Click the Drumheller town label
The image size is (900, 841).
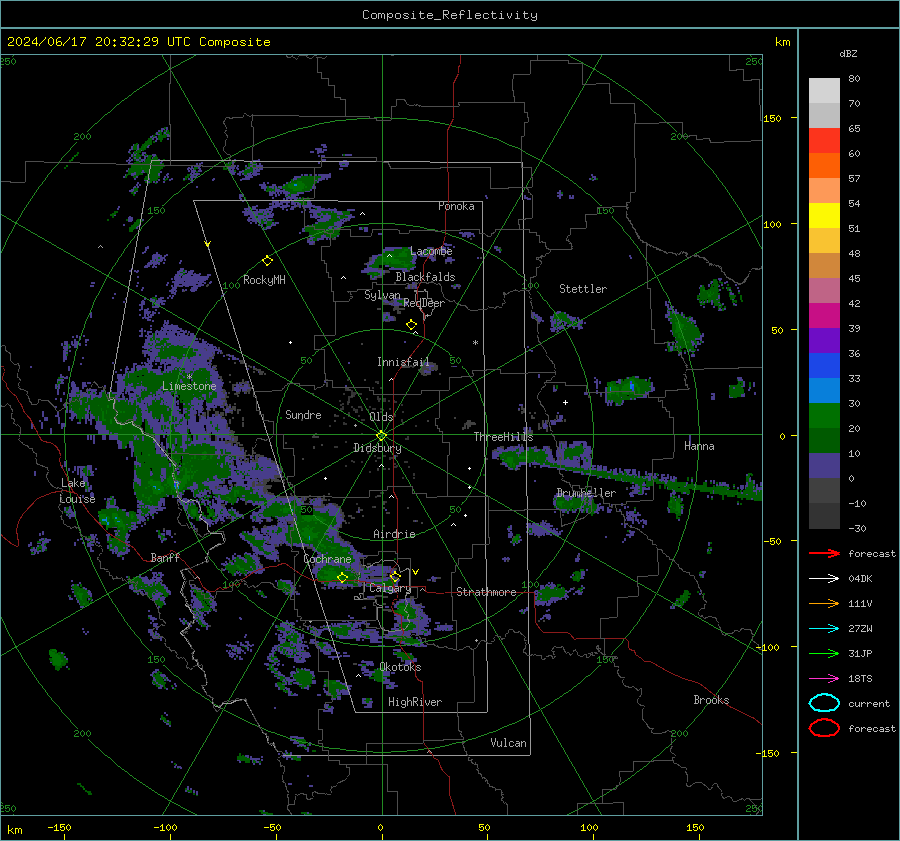point(586,493)
